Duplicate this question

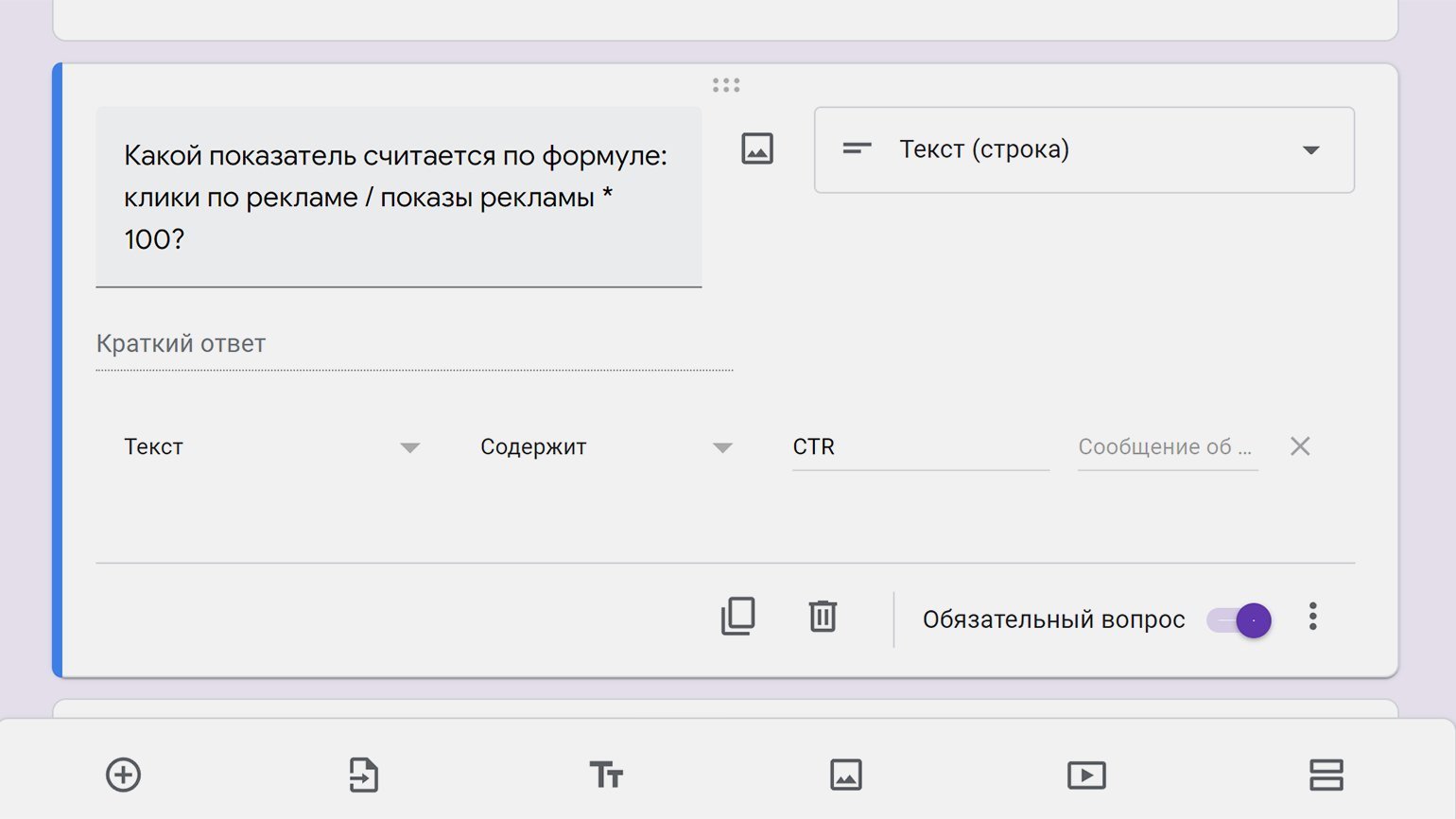[x=737, y=617]
